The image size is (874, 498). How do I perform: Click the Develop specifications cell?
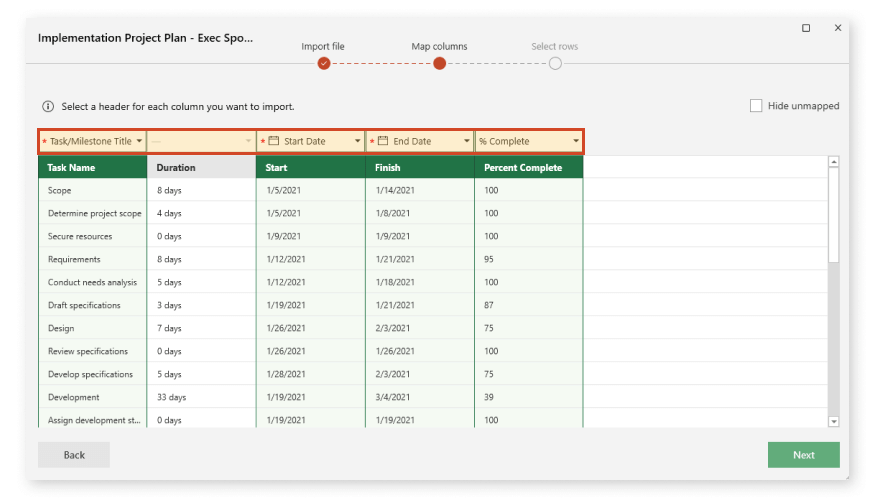click(x=93, y=374)
